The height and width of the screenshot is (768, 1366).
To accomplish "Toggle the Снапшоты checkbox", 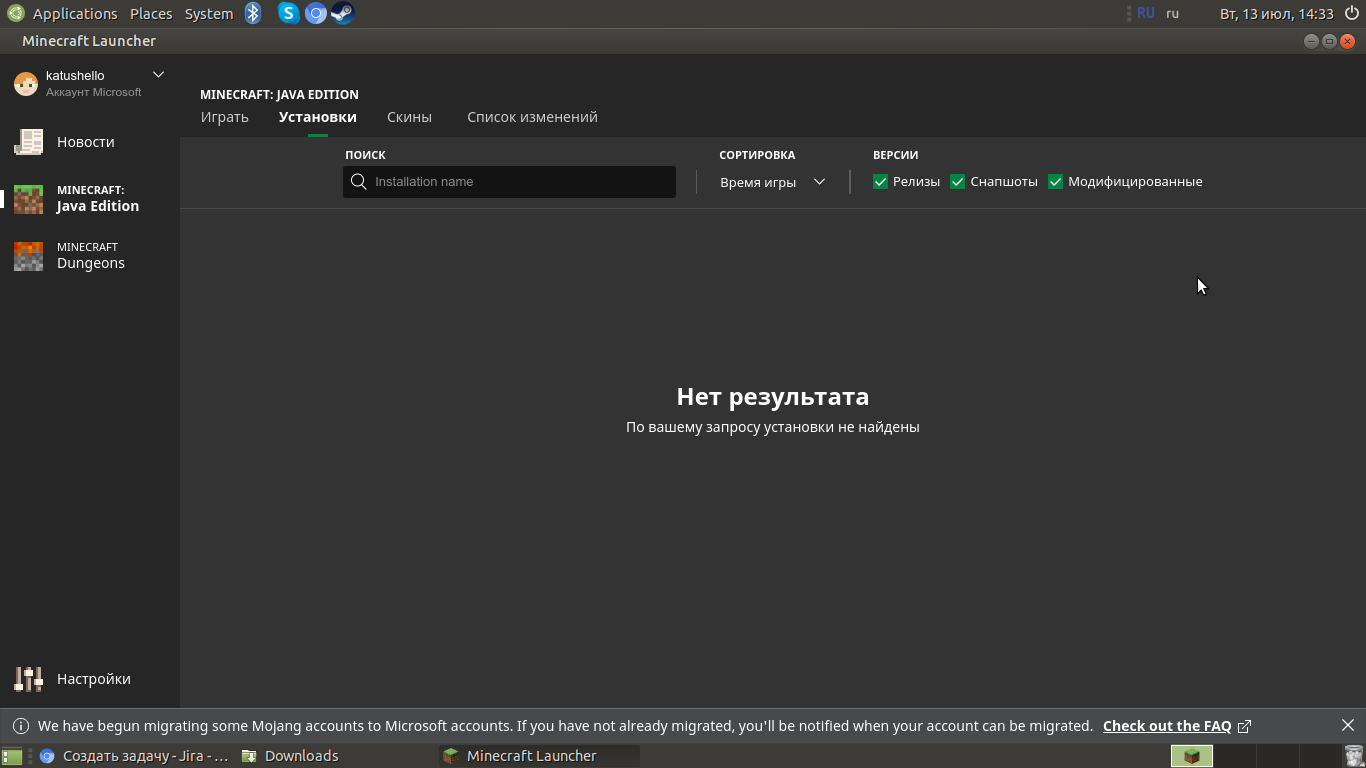I will (x=957, y=182).
